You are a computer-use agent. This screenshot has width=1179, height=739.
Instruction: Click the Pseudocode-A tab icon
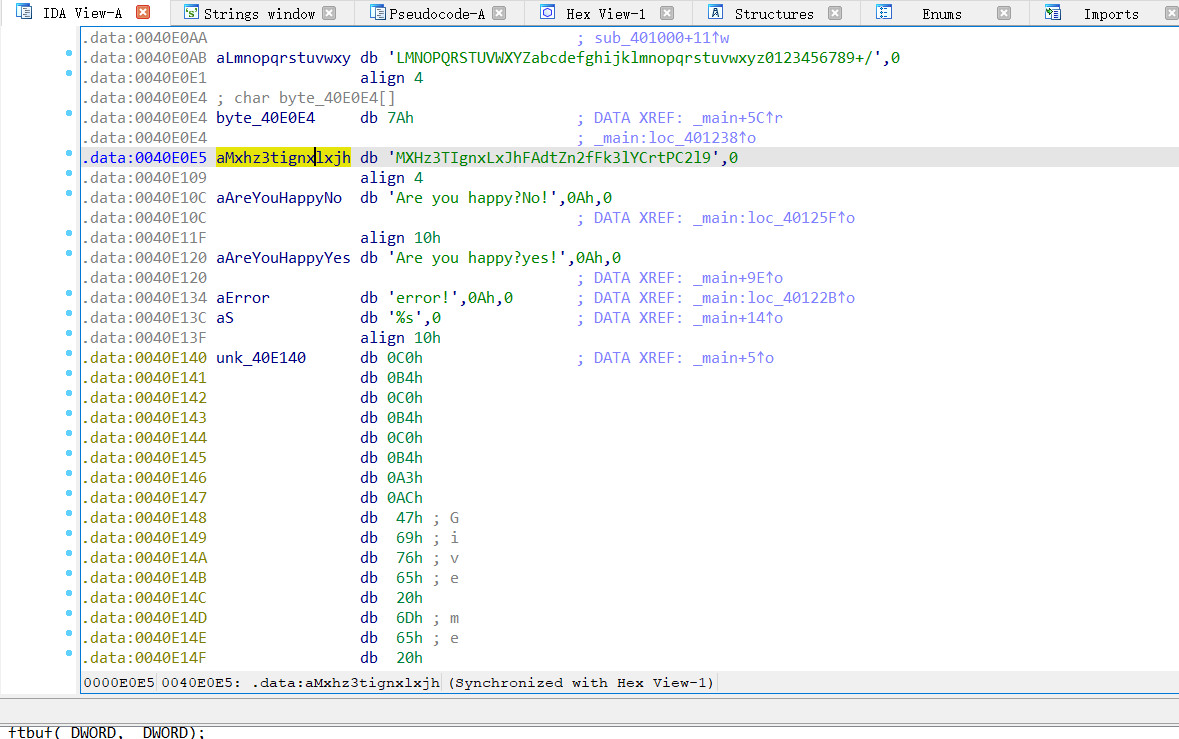[376, 13]
